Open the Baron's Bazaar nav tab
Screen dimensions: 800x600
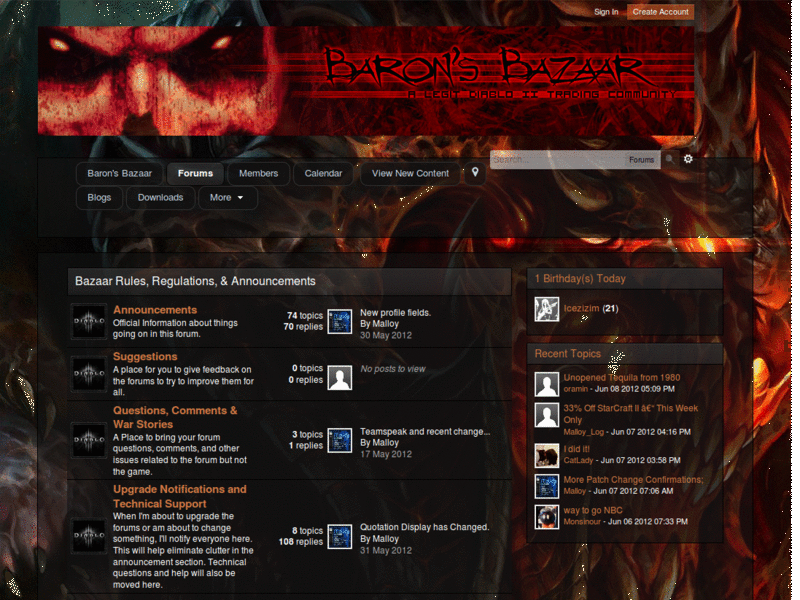(119, 173)
